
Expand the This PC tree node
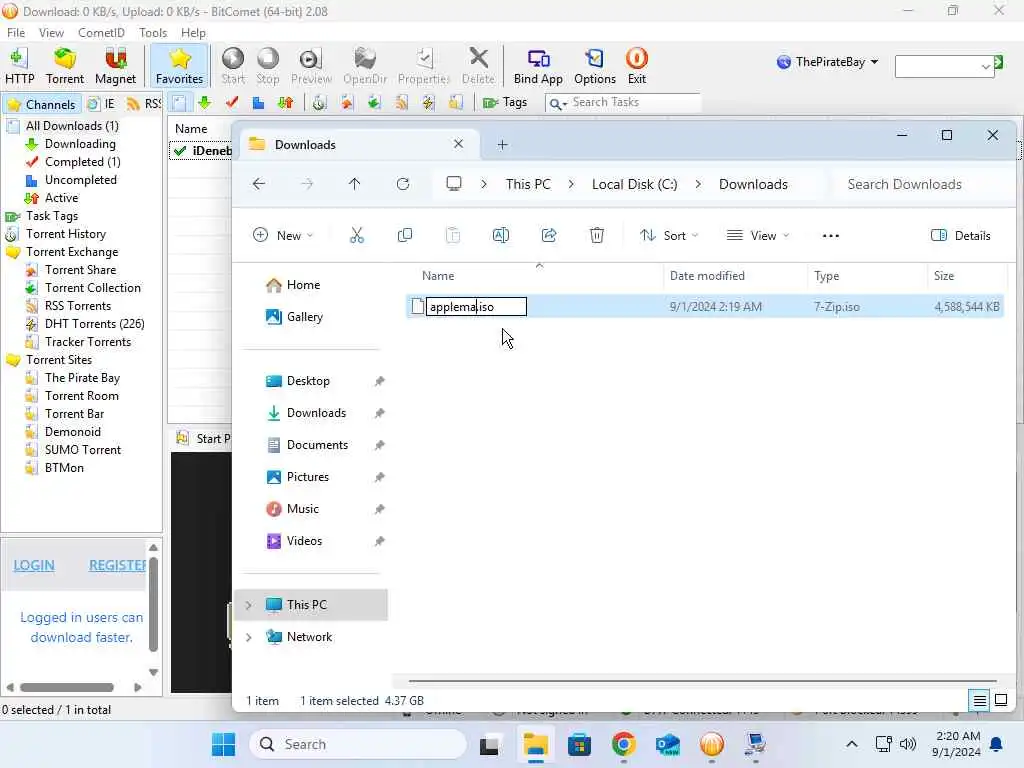coord(249,605)
